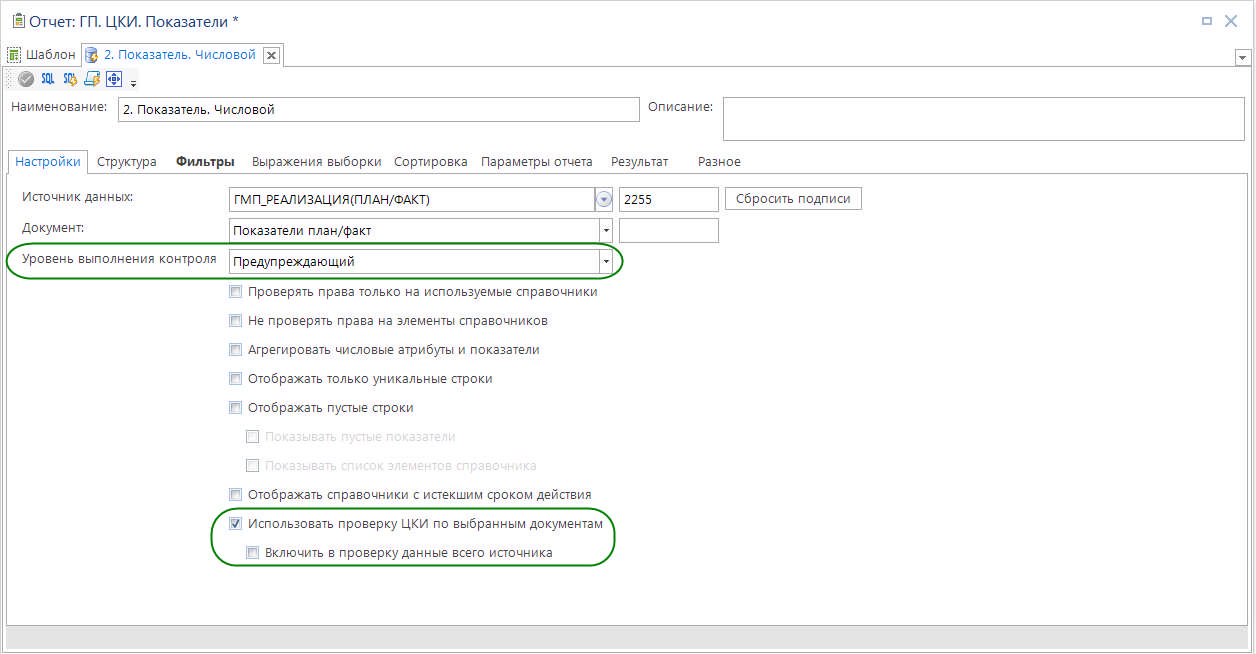Click the script with lightning toolbar icon
The image size is (1256, 654).
tap(92, 79)
